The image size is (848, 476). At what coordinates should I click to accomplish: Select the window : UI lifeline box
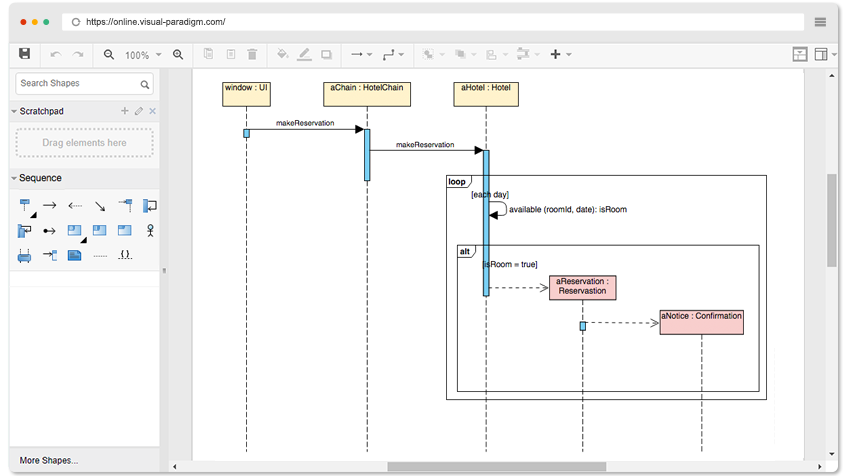[x=247, y=94]
